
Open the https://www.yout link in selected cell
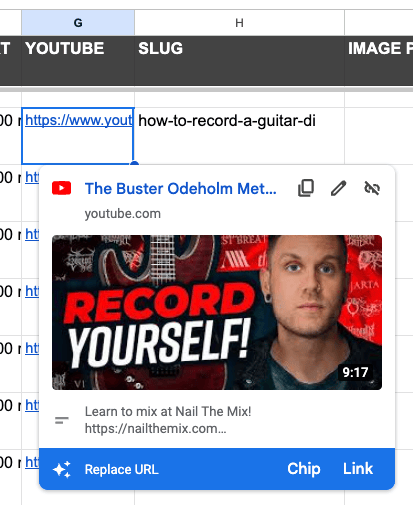click(x=79, y=120)
